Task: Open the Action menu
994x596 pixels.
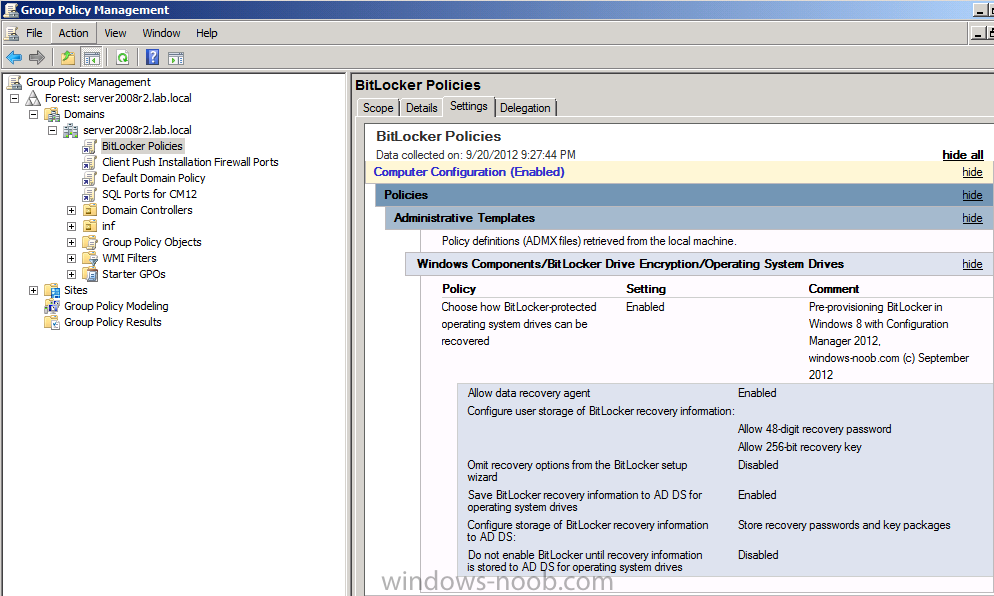Action: click(74, 33)
